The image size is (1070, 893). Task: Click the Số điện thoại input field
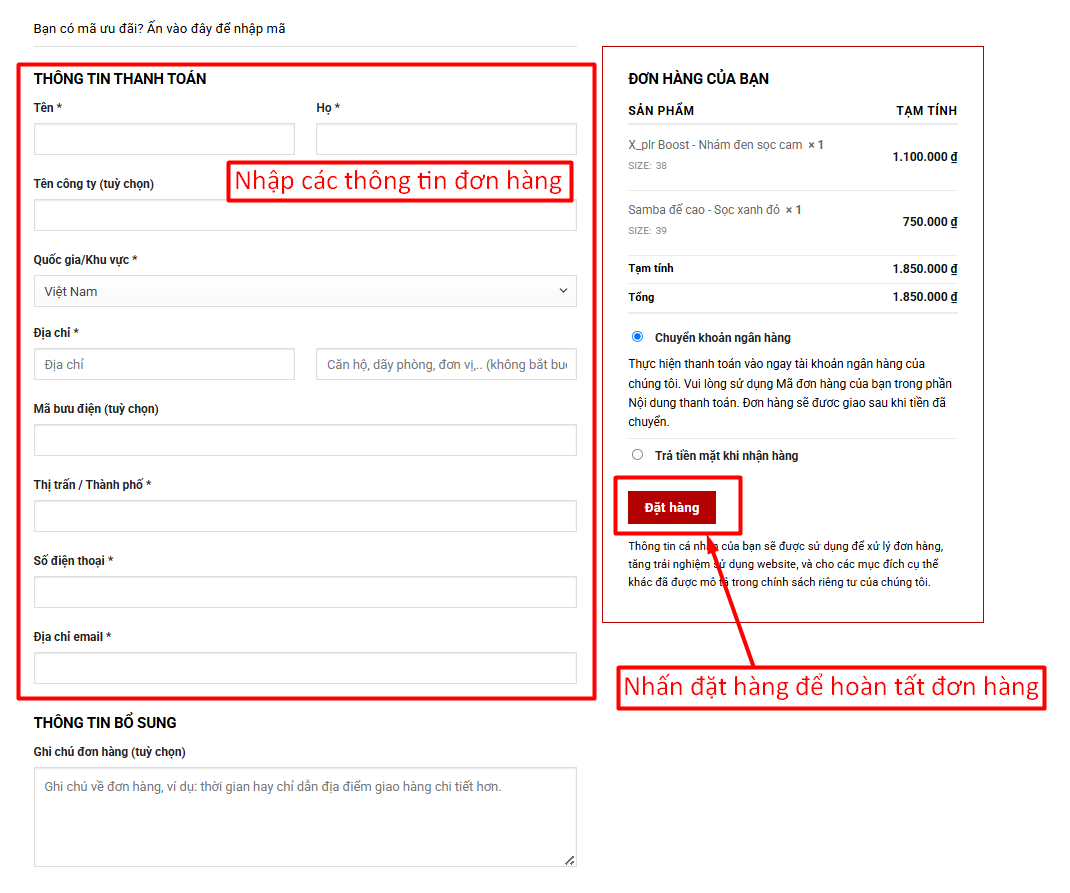point(305,592)
